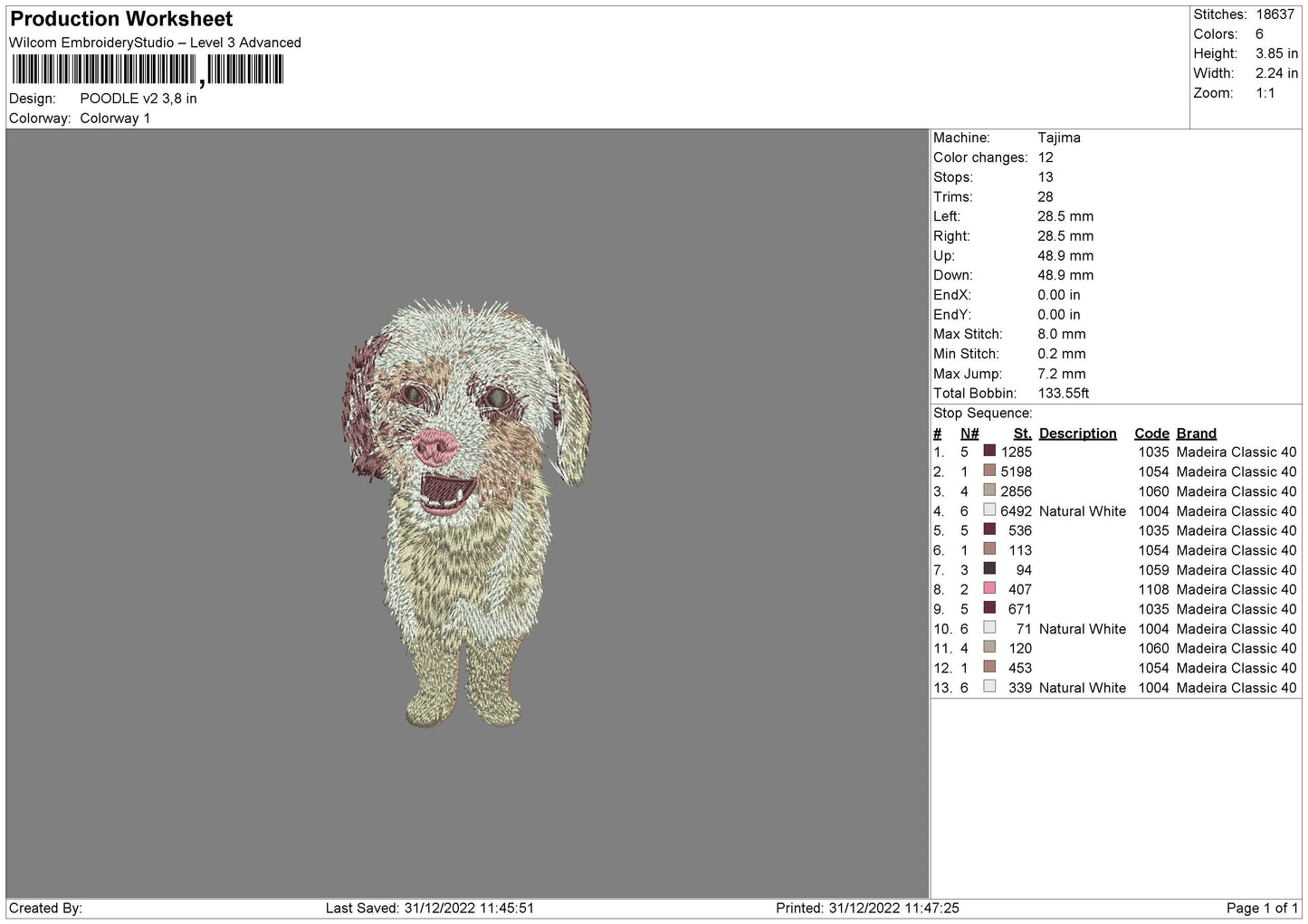Image resolution: width=1308 pixels, height=924 pixels.
Task: Click the Zoom value '1:1'
Action: 1265,93
